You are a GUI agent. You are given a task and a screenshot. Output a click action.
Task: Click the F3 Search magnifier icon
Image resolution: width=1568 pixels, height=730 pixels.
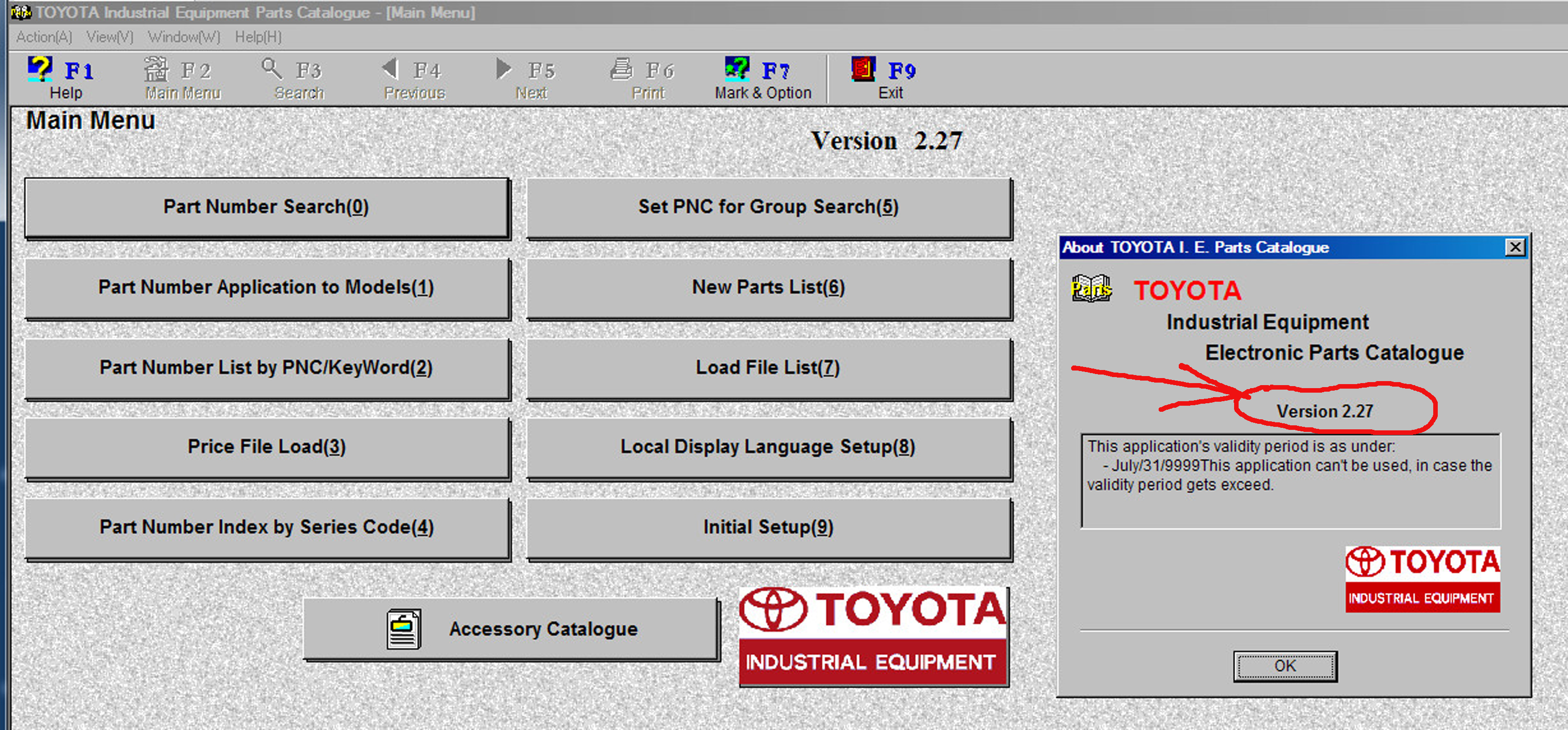tap(272, 69)
